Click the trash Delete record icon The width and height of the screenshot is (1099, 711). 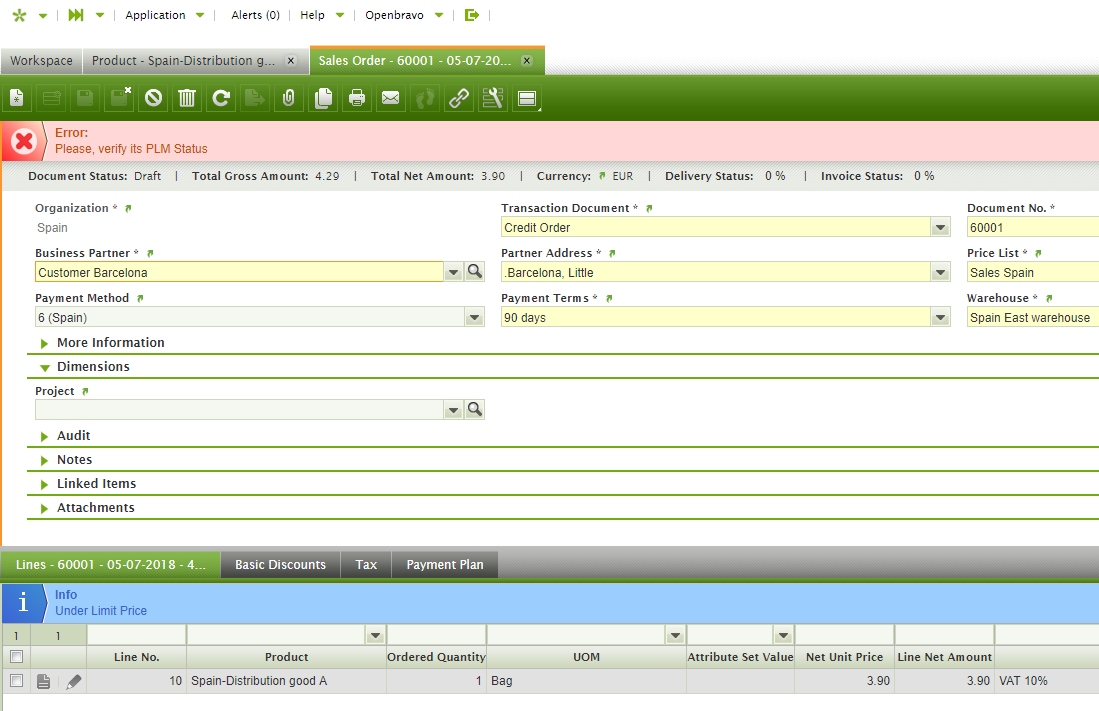click(187, 98)
